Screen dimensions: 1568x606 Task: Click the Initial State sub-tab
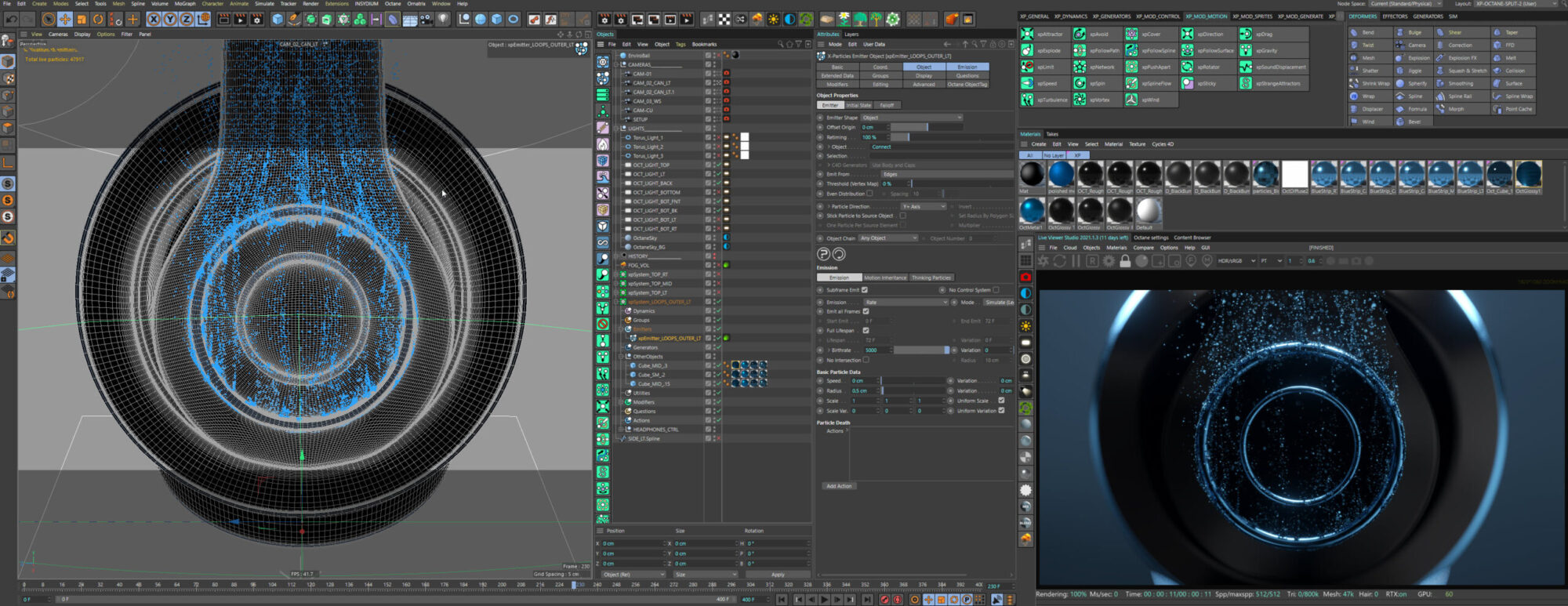(x=858, y=105)
